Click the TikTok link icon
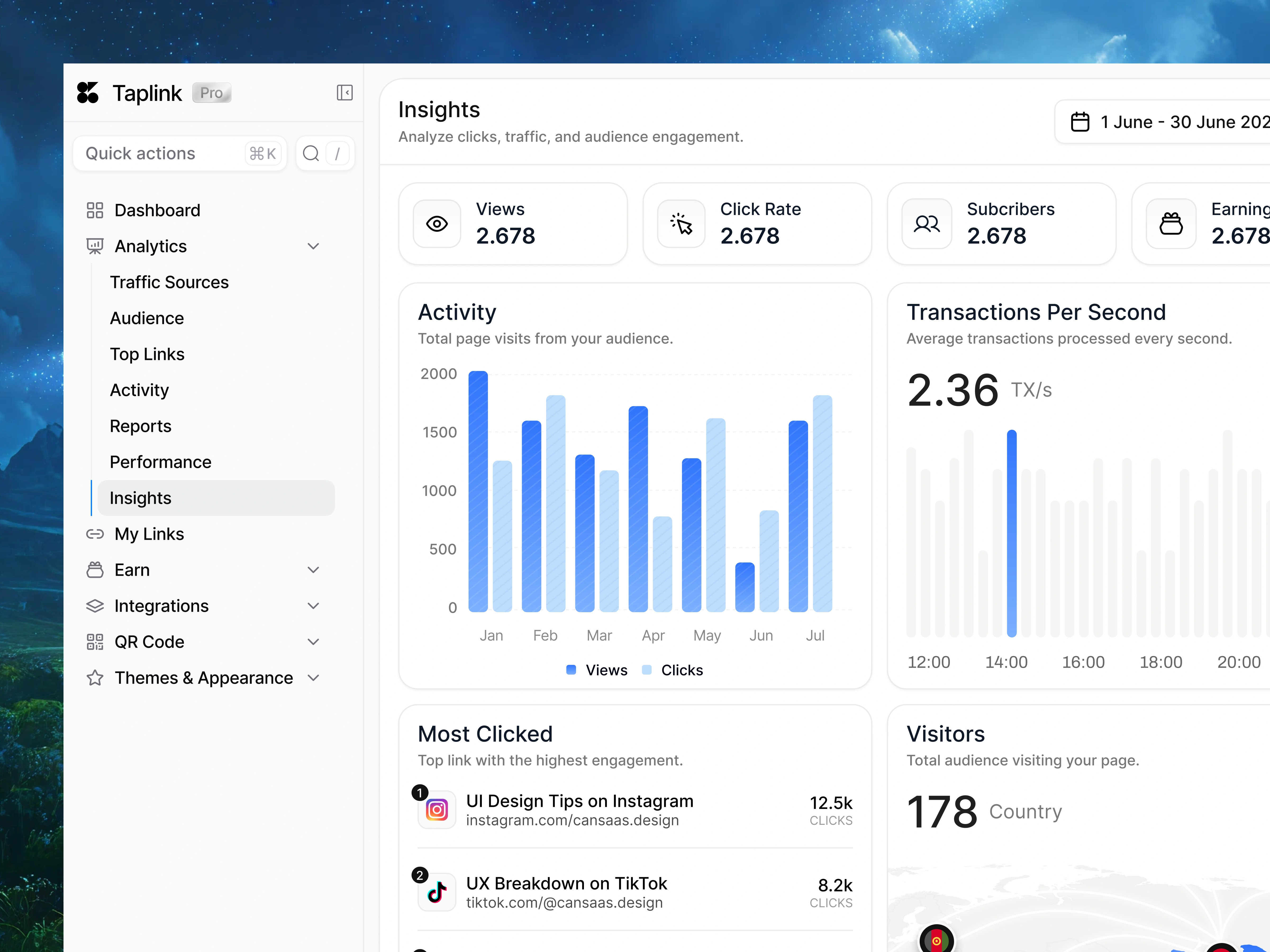 click(437, 892)
